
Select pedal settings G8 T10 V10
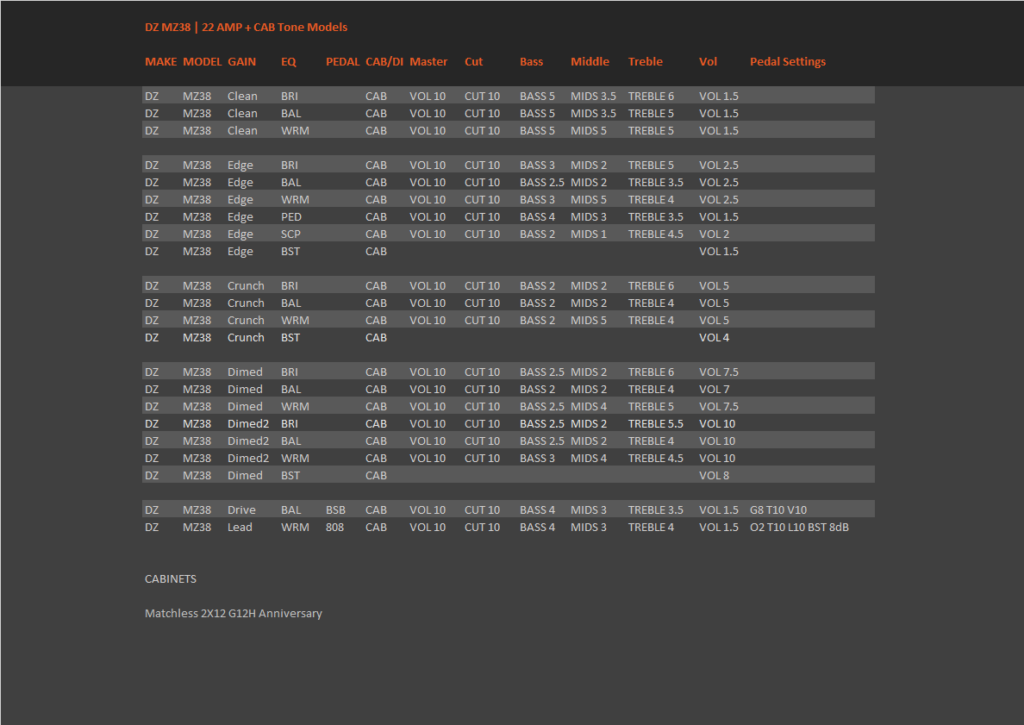click(x=778, y=509)
